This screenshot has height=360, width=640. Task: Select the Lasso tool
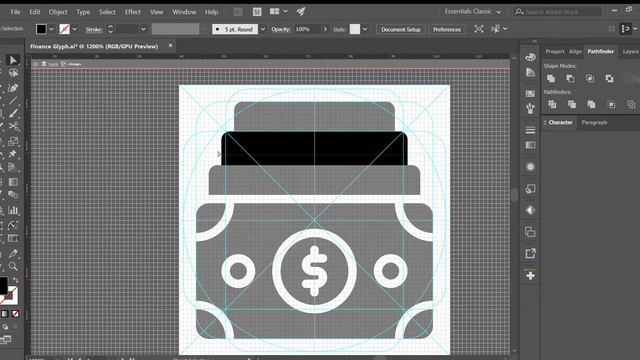tap(13, 73)
